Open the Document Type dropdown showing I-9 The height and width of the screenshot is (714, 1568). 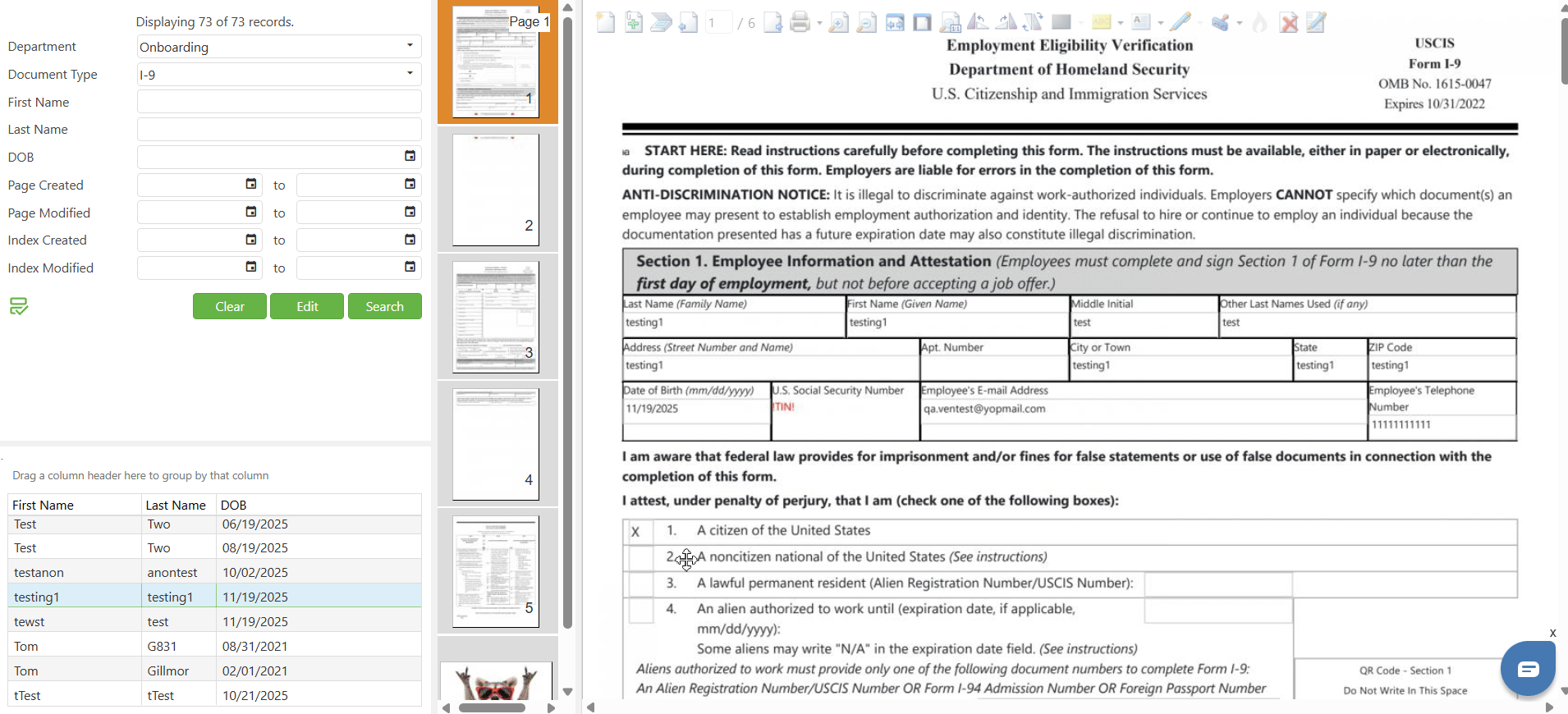point(279,75)
